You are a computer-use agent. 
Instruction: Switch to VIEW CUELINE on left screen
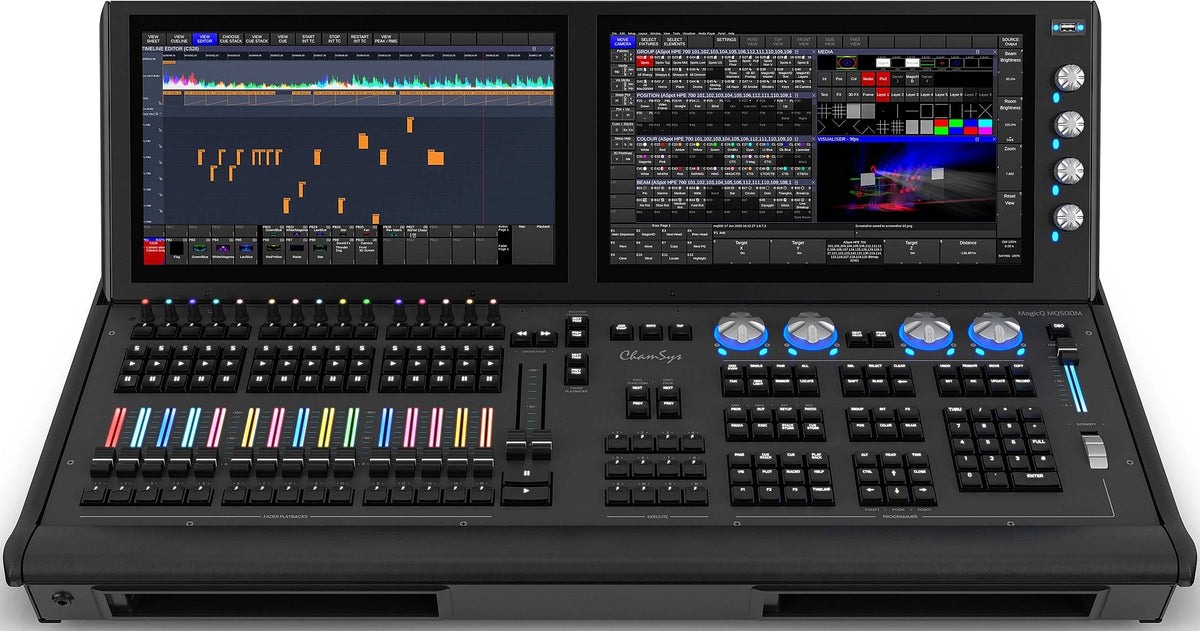(179, 39)
